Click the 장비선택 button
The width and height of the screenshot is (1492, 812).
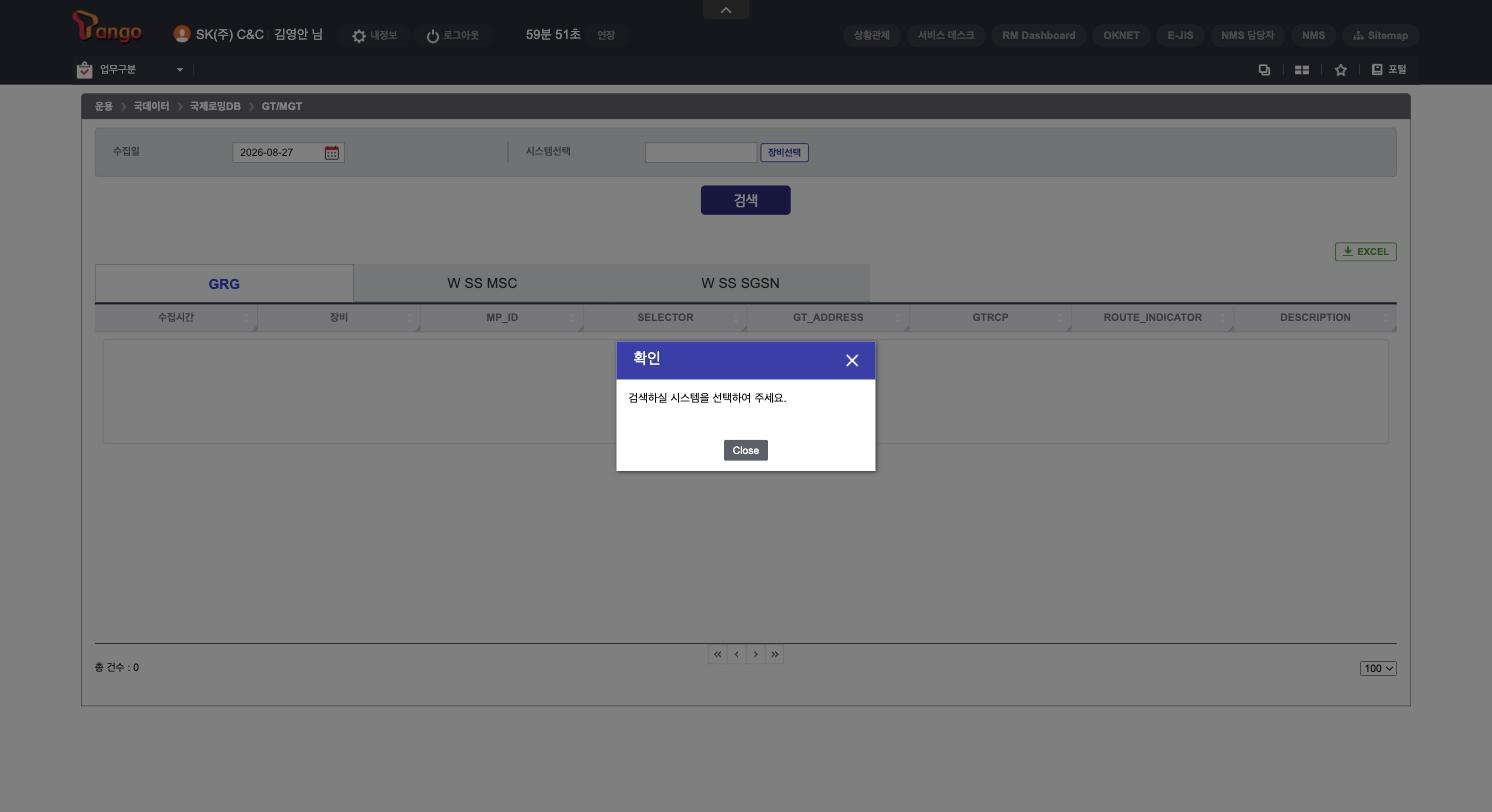point(785,153)
